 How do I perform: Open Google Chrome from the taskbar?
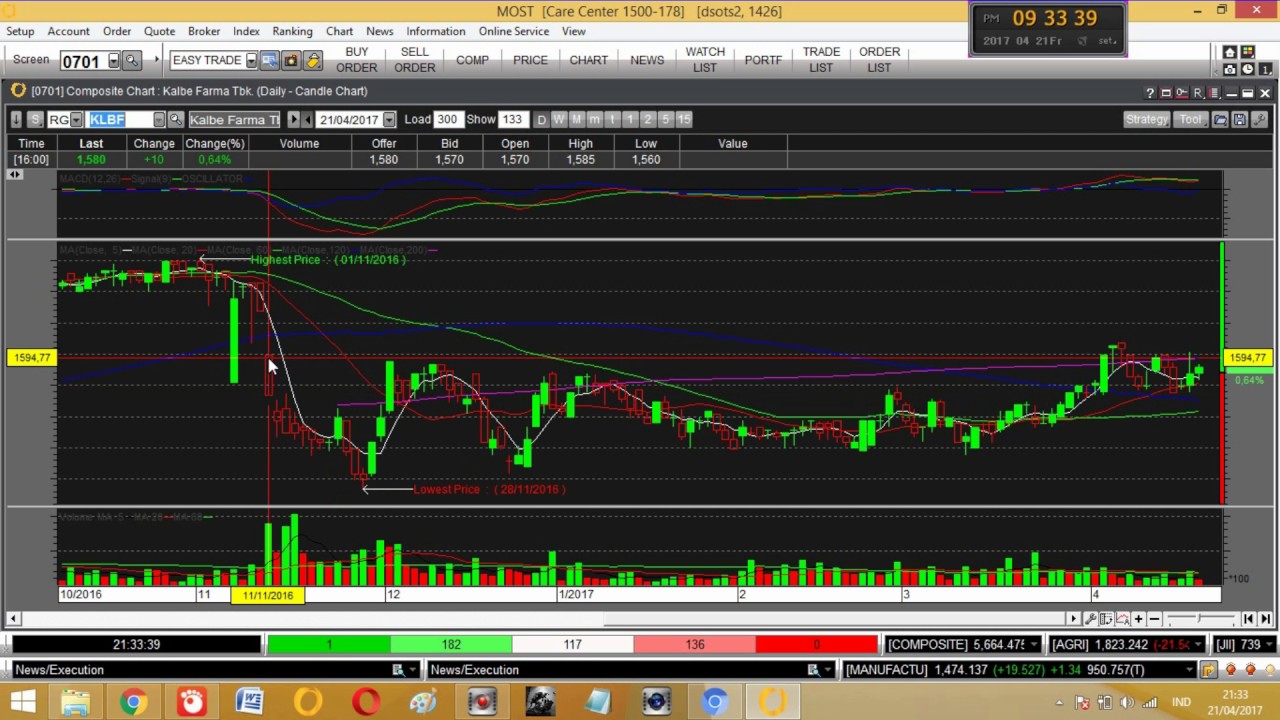pyautogui.click(x=133, y=702)
